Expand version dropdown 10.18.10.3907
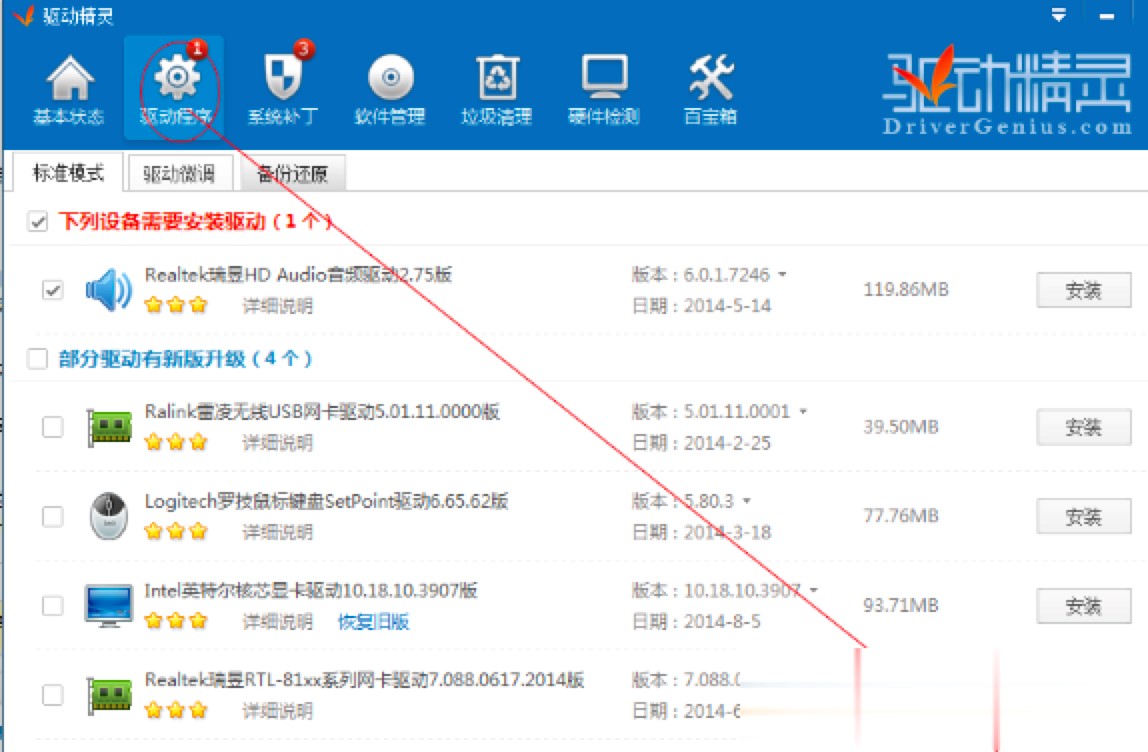This screenshot has height=752, width=1148. [813, 589]
